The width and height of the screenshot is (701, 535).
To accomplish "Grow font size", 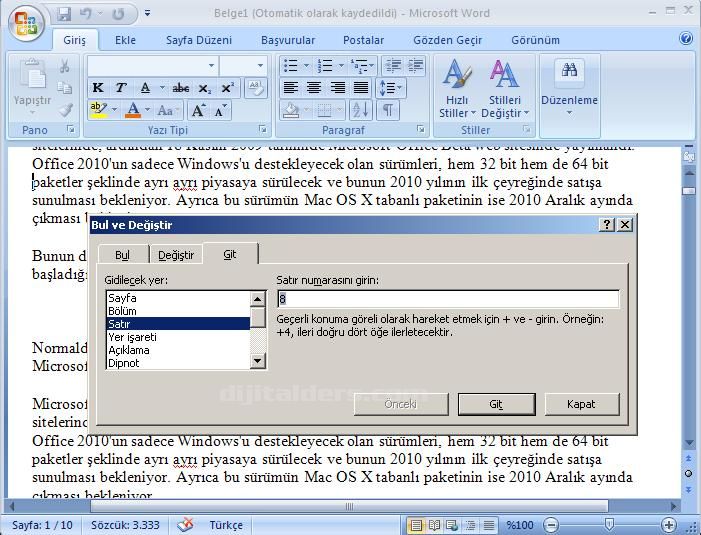I will [x=198, y=110].
